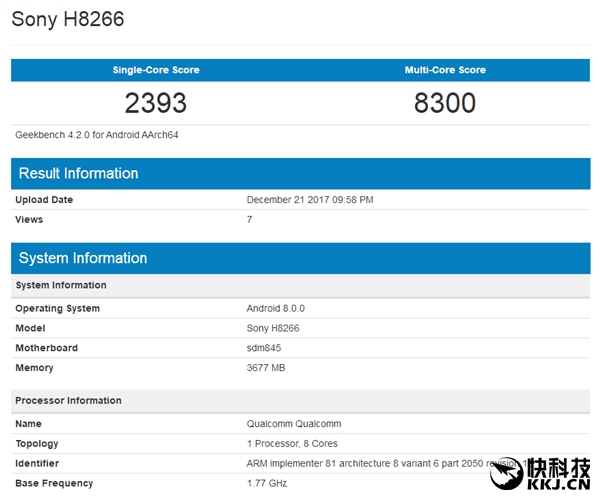Viewport: 600px width, 500px height.
Task: Select the Android 8.0.0 value
Action: [x=276, y=308]
